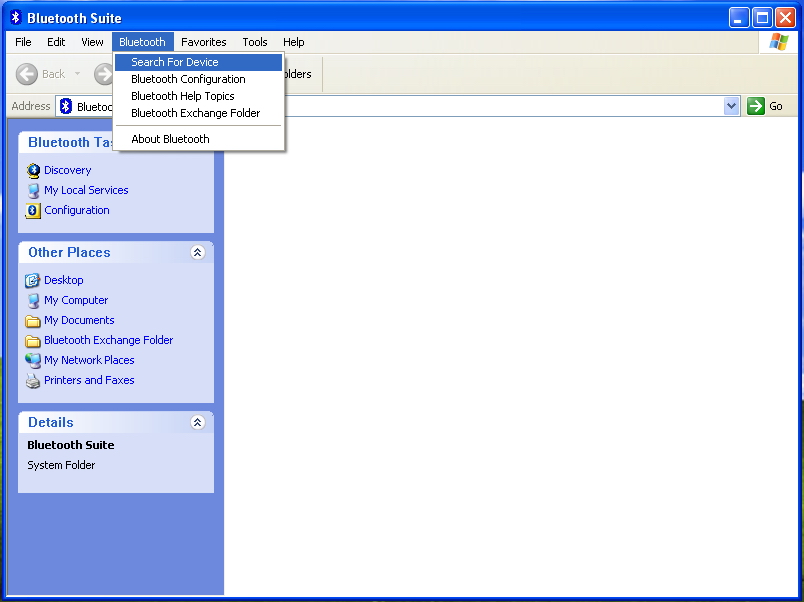Open the My Documents link
The image size is (804, 602).
79,320
